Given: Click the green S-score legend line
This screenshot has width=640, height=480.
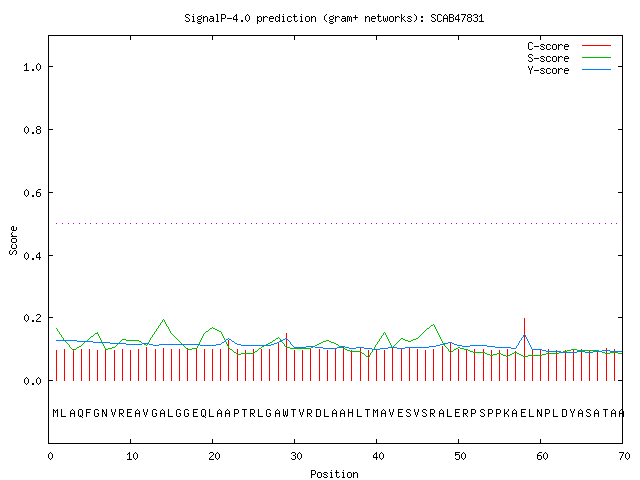Looking at the screenshot, I should (596, 58).
